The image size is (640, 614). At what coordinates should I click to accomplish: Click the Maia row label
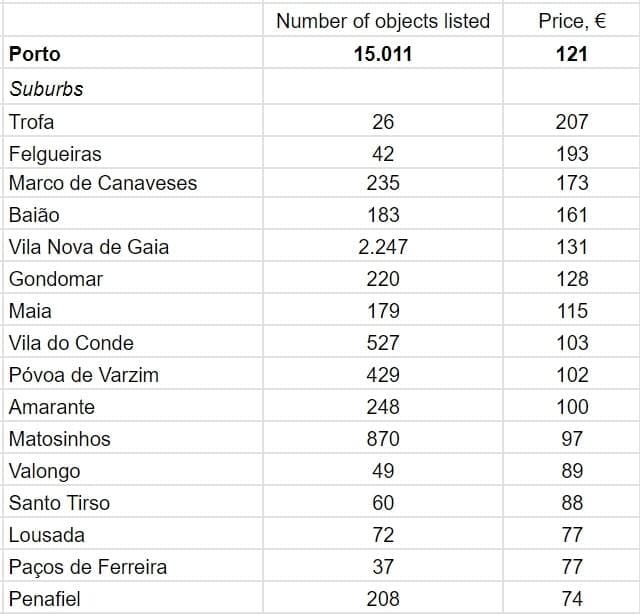point(30,311)
